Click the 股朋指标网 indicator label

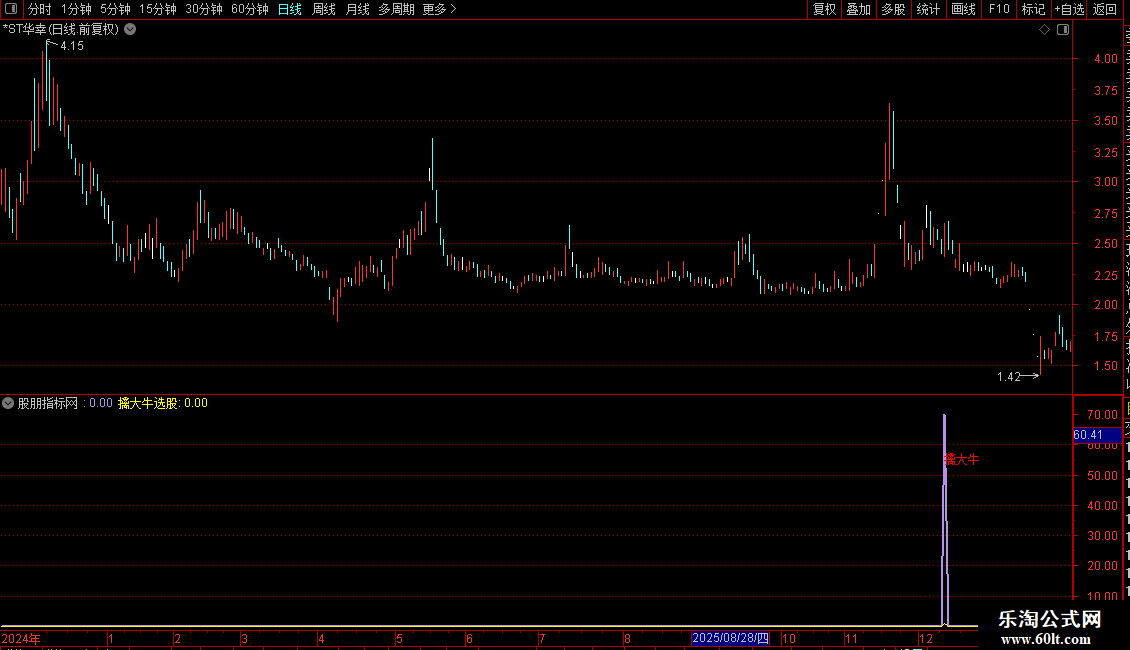(x=48, y=403)
